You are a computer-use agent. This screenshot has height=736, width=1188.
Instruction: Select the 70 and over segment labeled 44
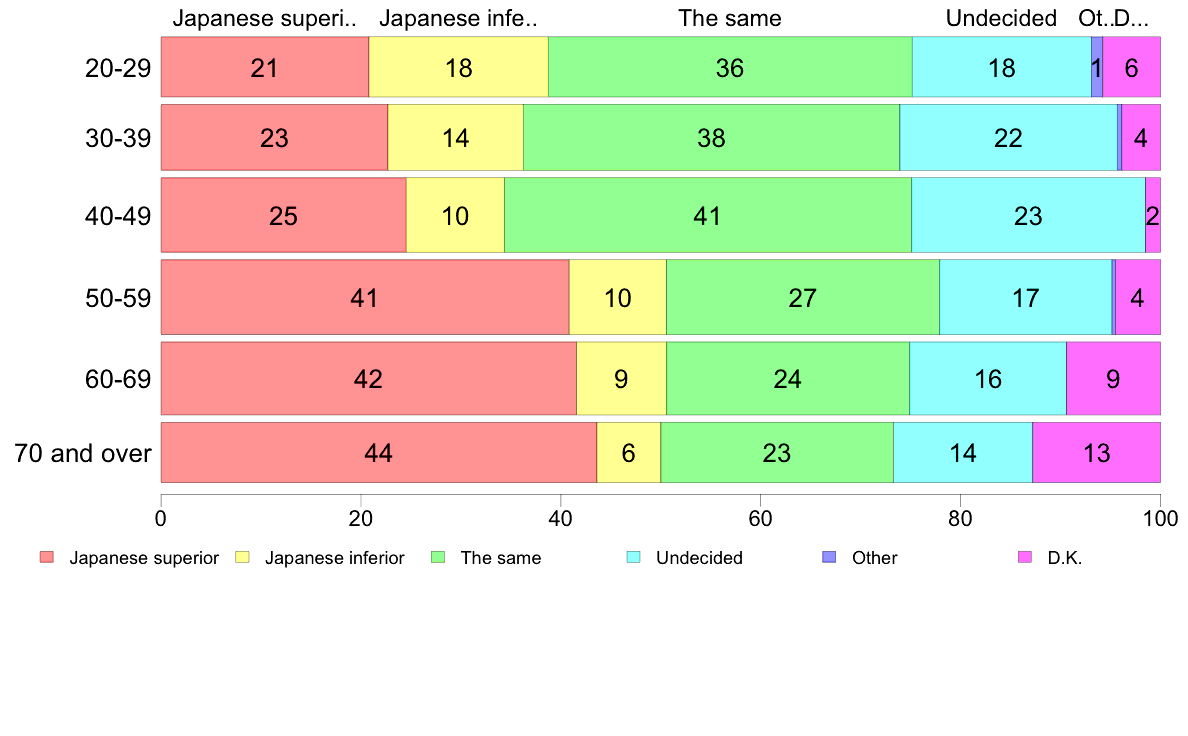(x=379, y=453)
